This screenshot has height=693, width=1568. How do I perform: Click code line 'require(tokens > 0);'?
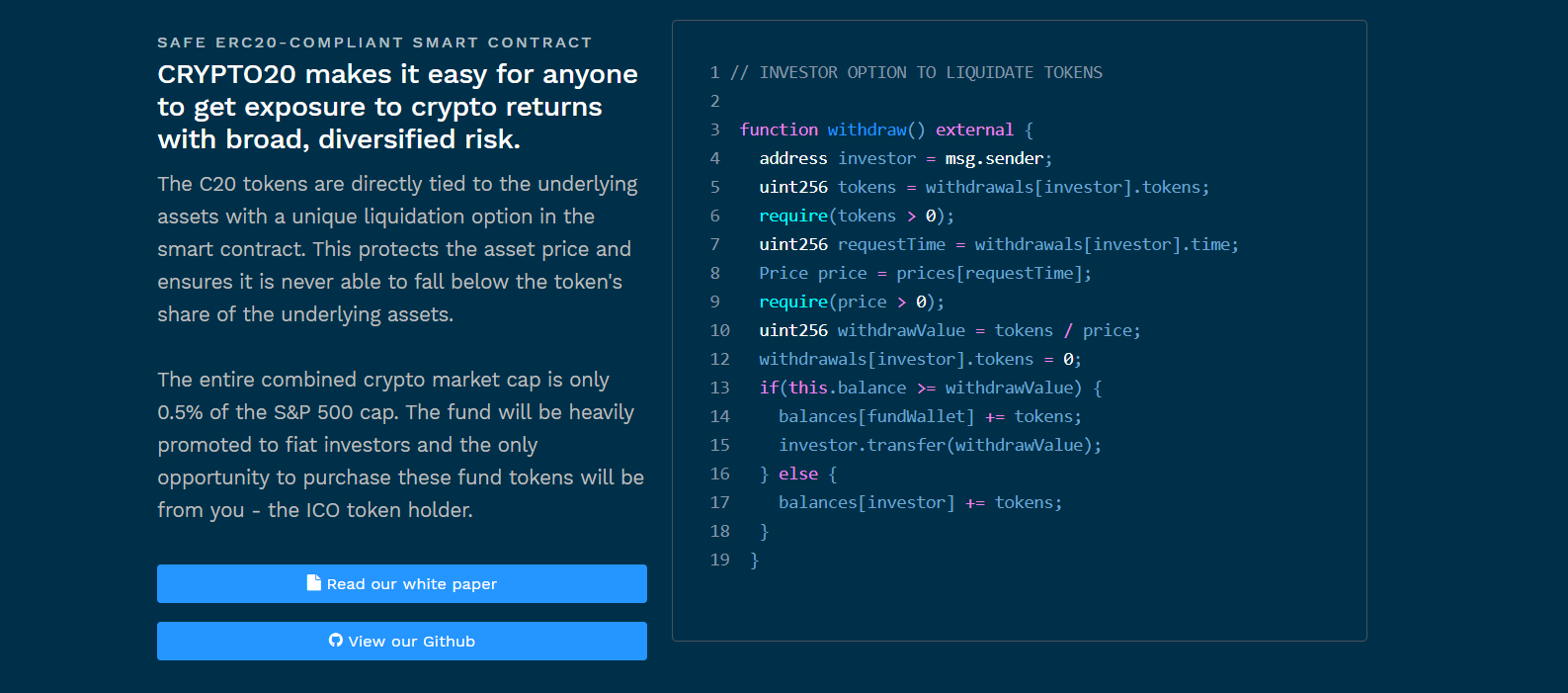[x=857, y=216]
